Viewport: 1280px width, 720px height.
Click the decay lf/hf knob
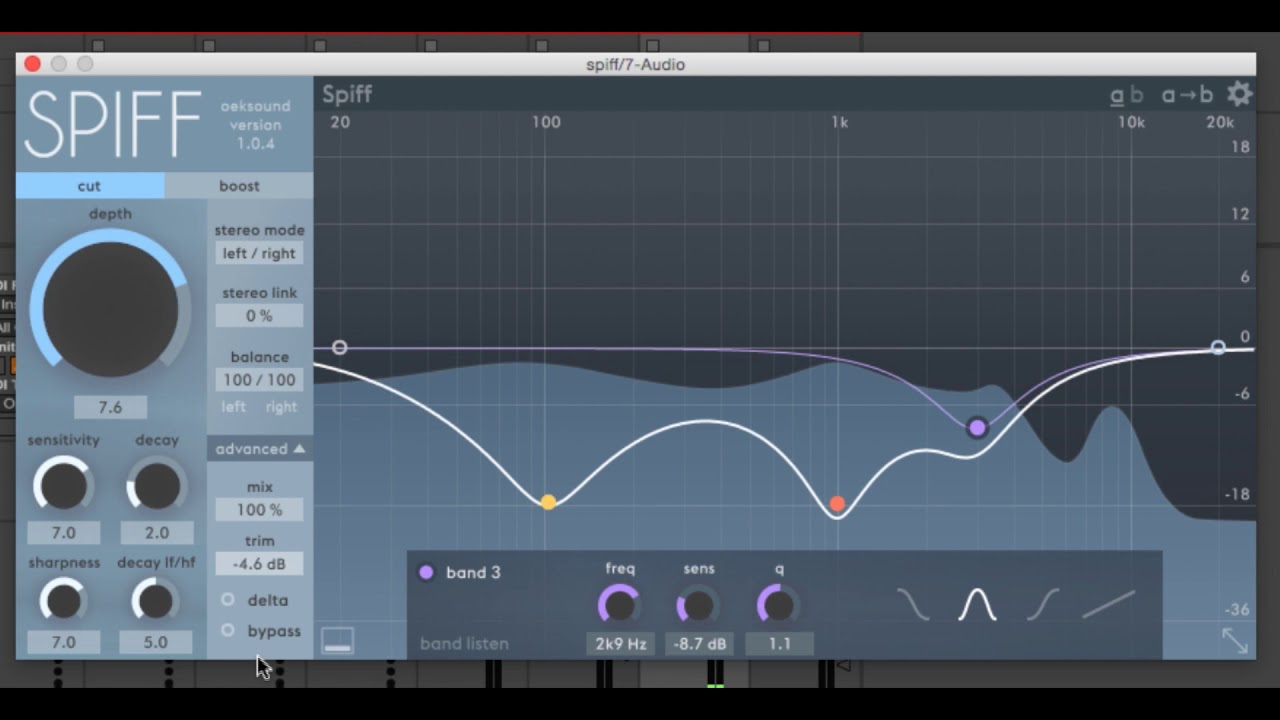[155, 601]
